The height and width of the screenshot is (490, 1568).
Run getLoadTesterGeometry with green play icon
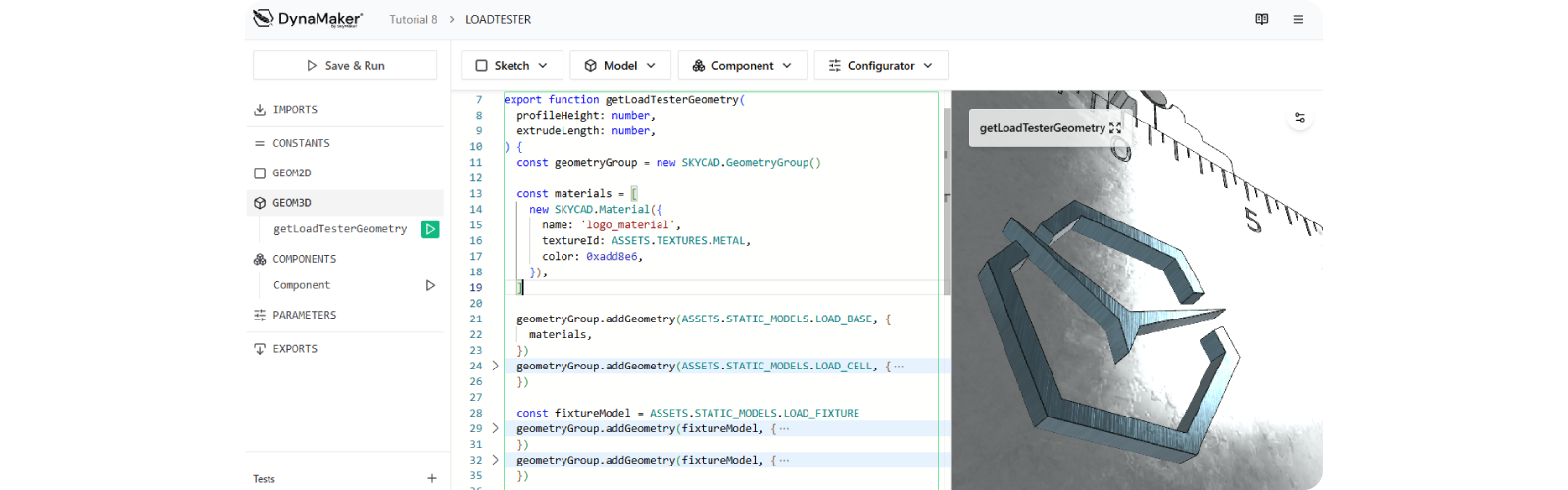click(430, 229)
